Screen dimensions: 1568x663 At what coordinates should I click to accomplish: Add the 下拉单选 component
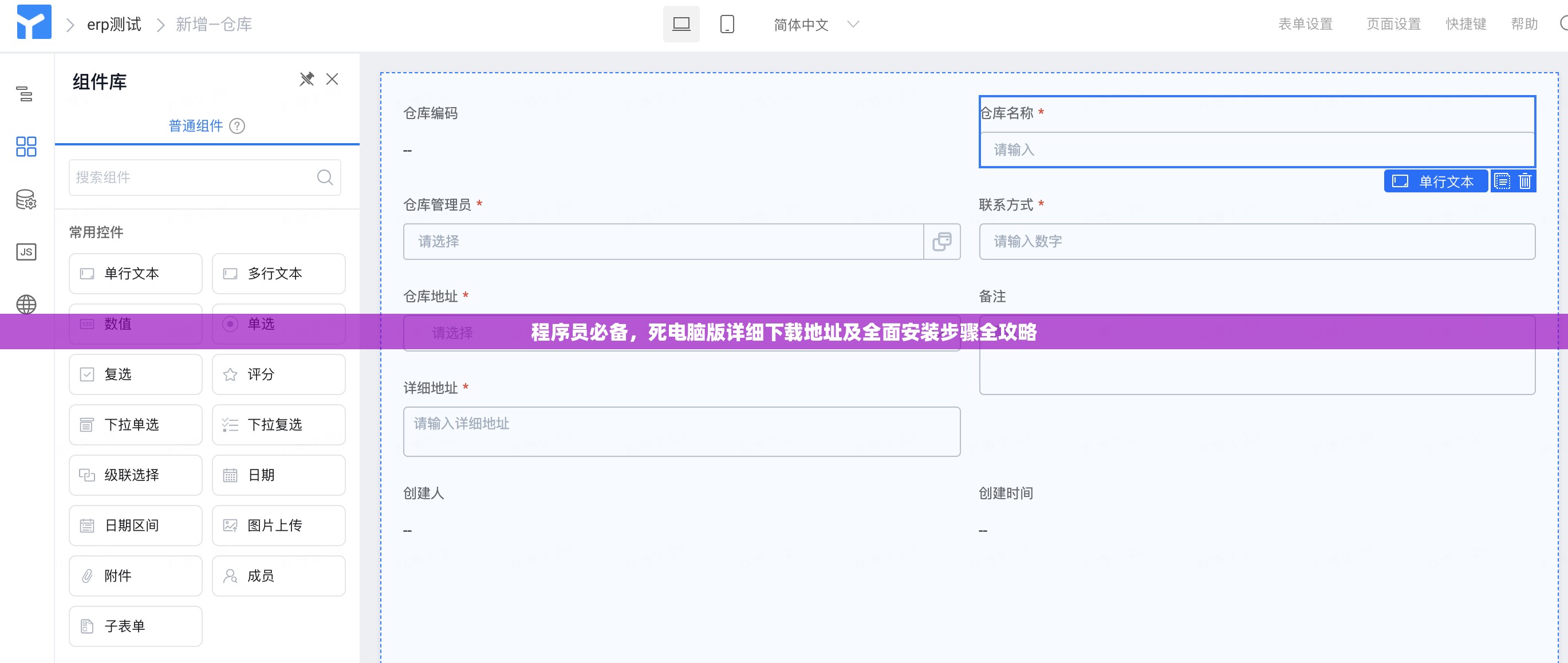click(x=135, y=425)
